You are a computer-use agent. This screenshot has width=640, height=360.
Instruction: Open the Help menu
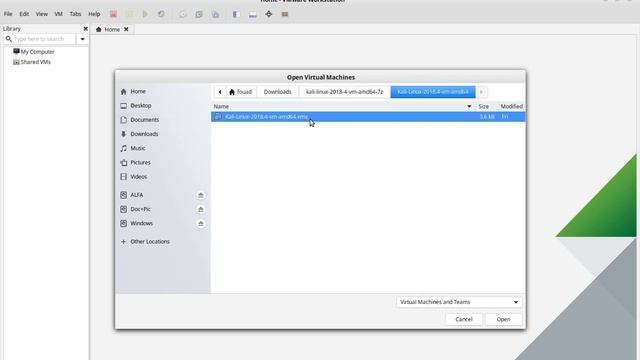pos(94,14)
